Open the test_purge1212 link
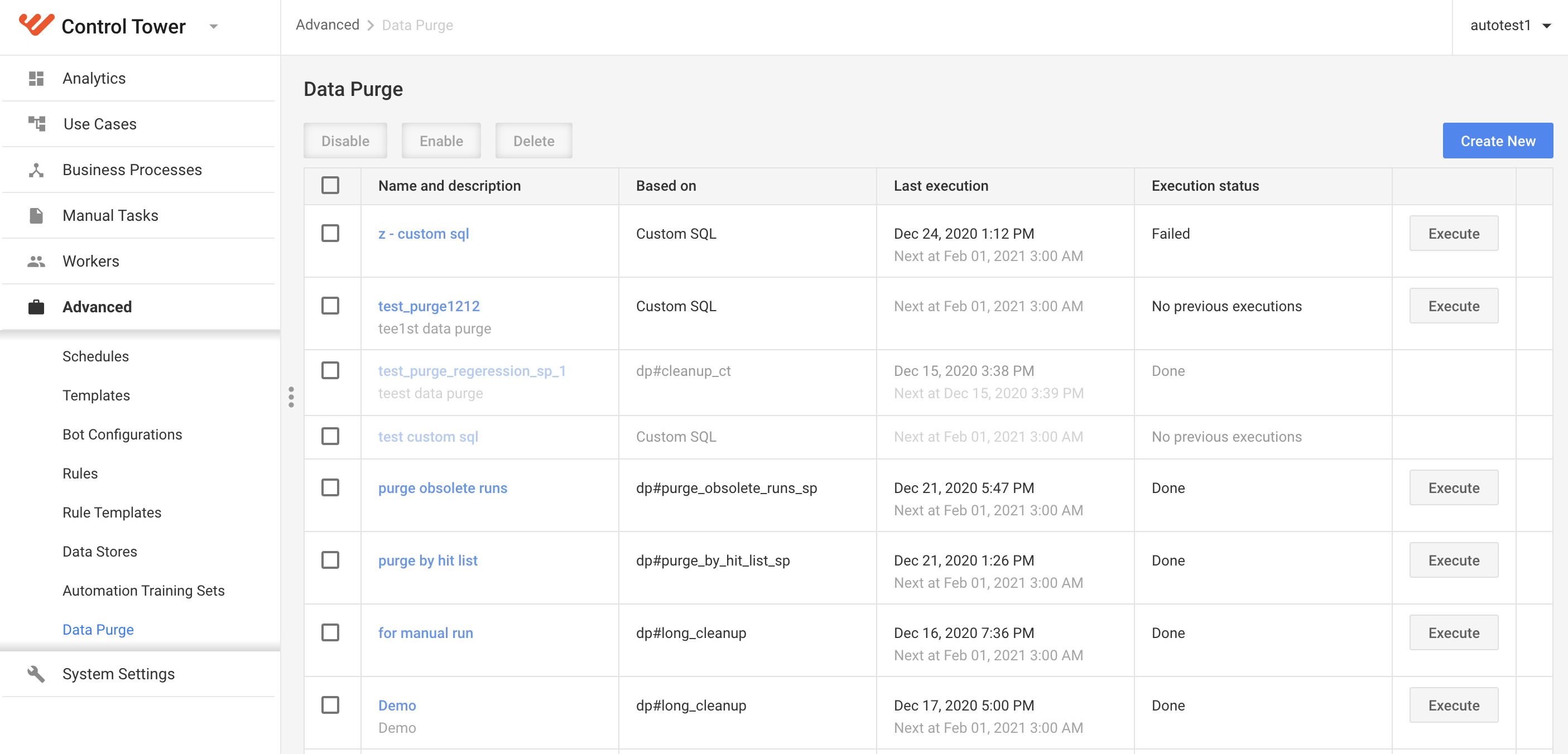The image size is (1568, 754). click(x=429, y=306)
